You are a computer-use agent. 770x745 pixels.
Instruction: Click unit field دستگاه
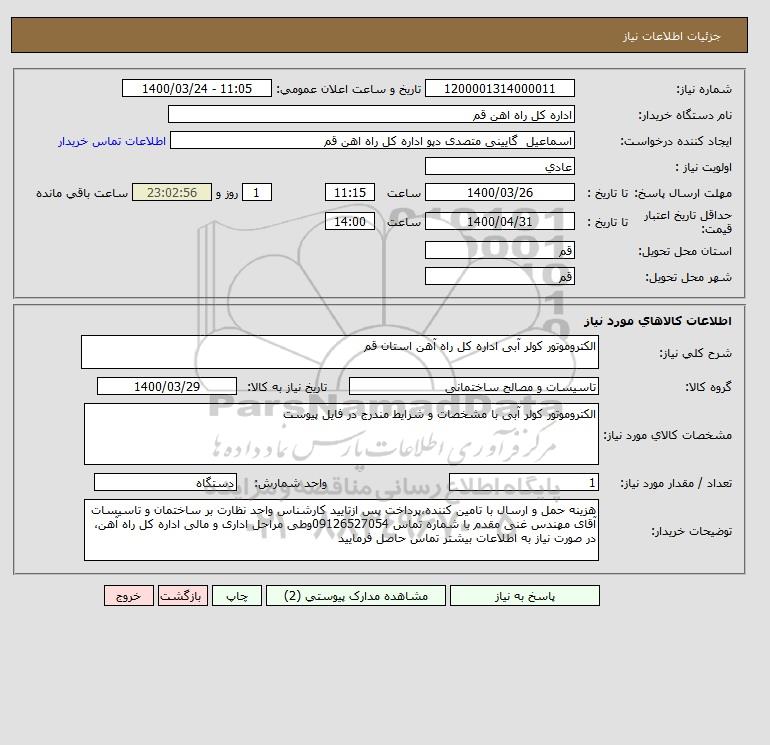[x=165, y=483]
